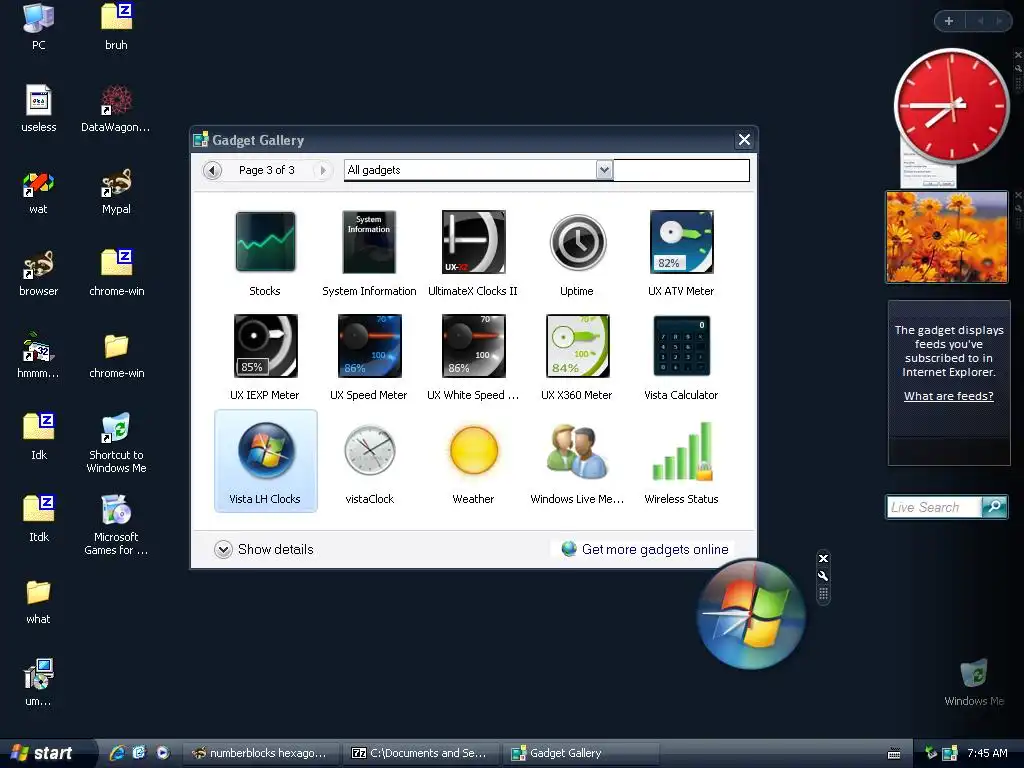1024x768 pixels.
Task: Click the taskbar clock showing 7:45 AM
Action: click(x=987, y=753)
